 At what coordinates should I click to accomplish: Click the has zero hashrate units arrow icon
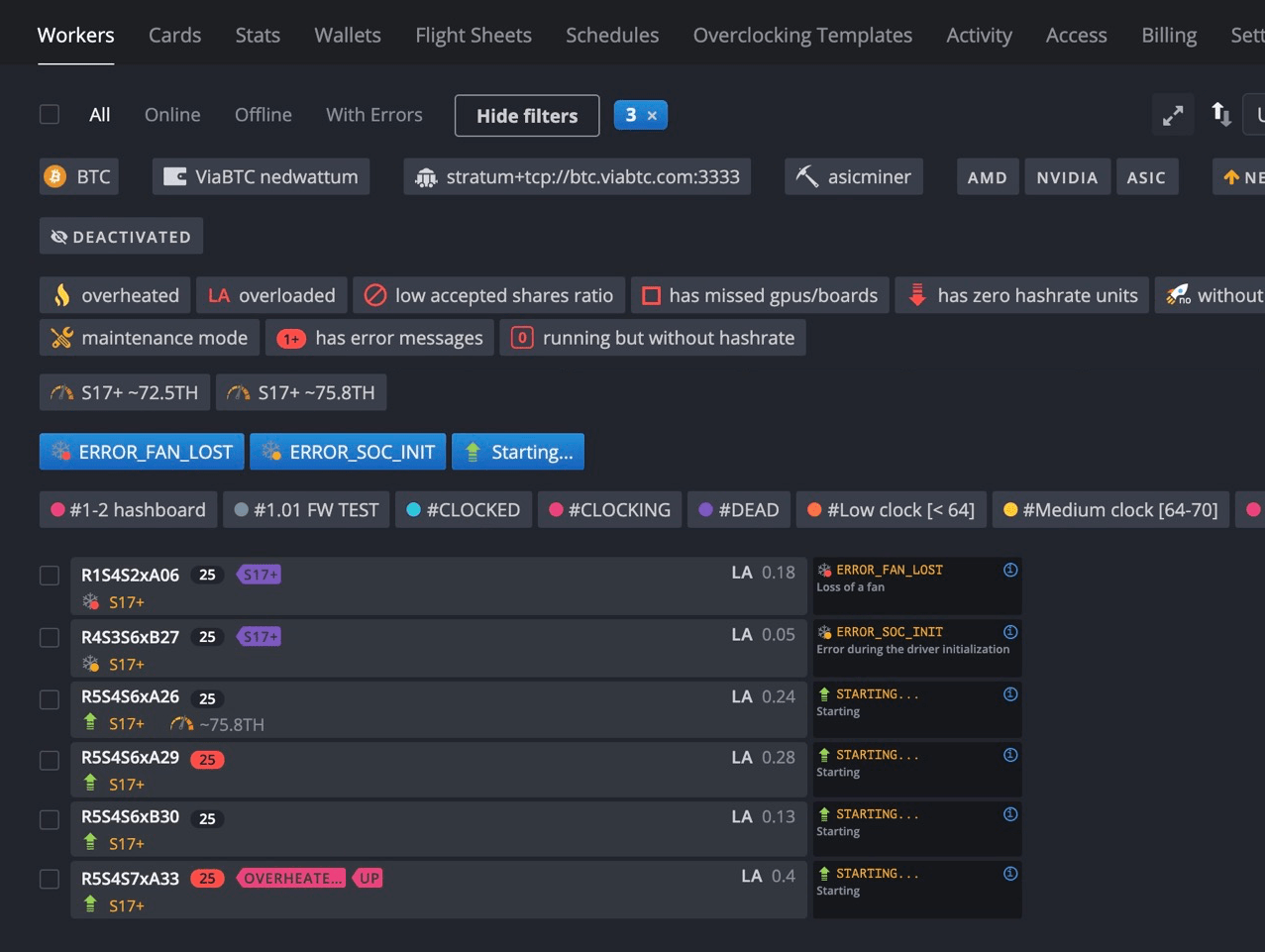coord(916,294)
